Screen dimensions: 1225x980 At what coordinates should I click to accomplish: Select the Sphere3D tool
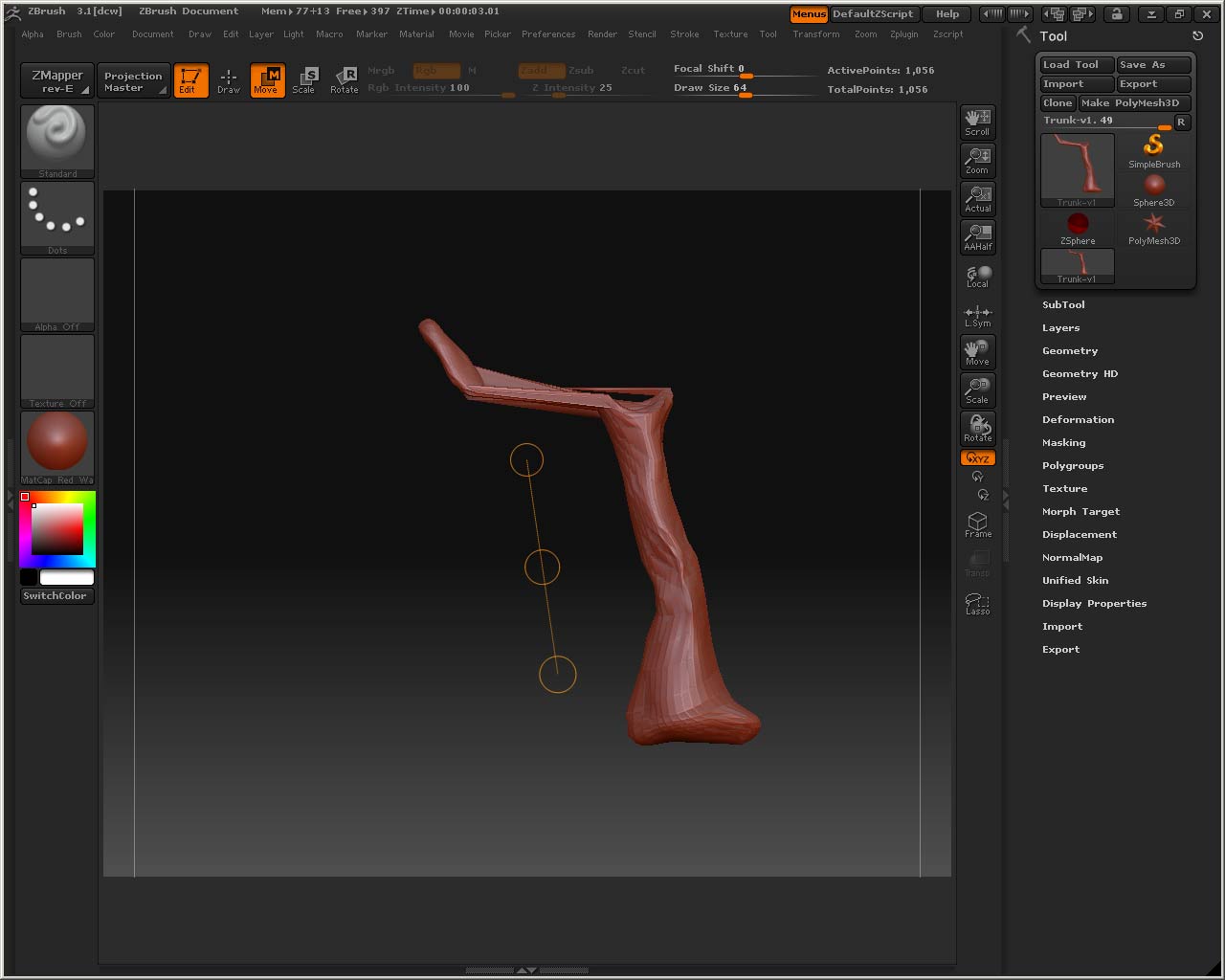click(1154, 189)
